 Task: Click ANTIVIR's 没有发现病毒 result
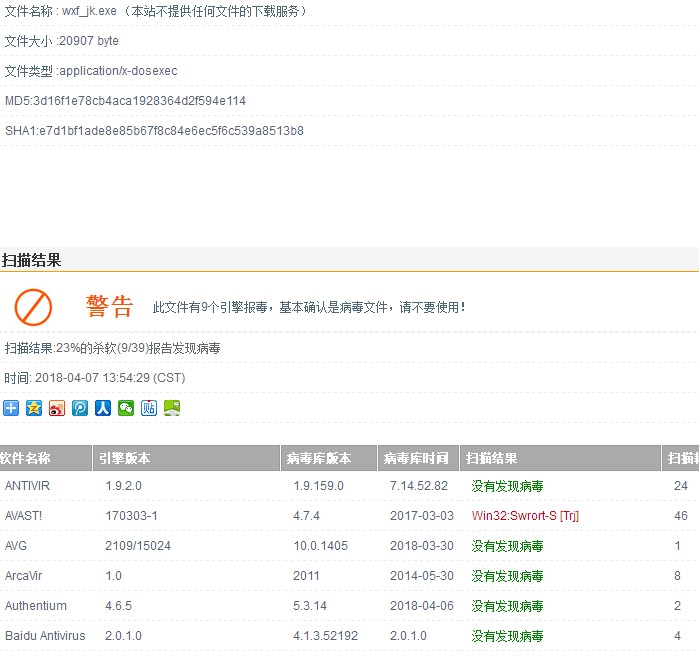coord(507,486)
